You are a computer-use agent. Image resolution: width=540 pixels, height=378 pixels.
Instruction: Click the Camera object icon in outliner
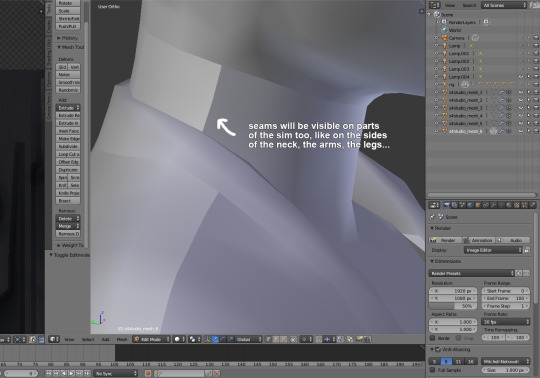pos(445,38)
